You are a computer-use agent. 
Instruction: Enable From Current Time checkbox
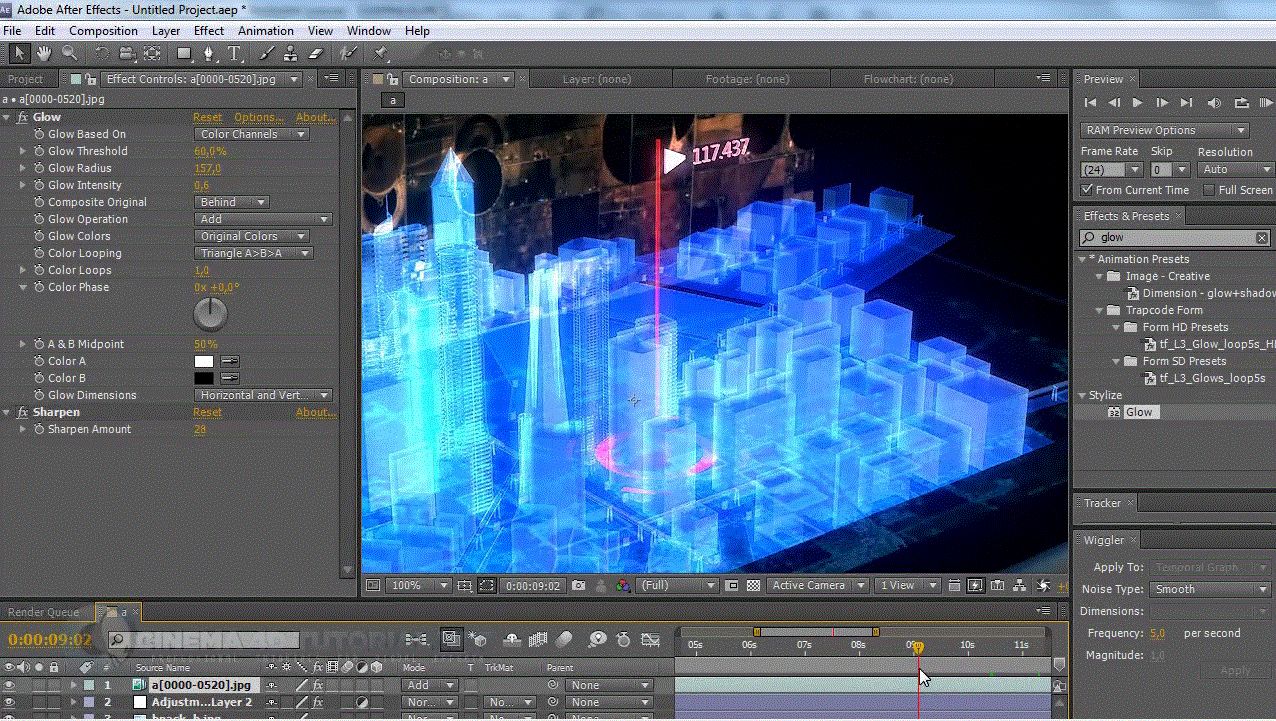(1087, 190)
